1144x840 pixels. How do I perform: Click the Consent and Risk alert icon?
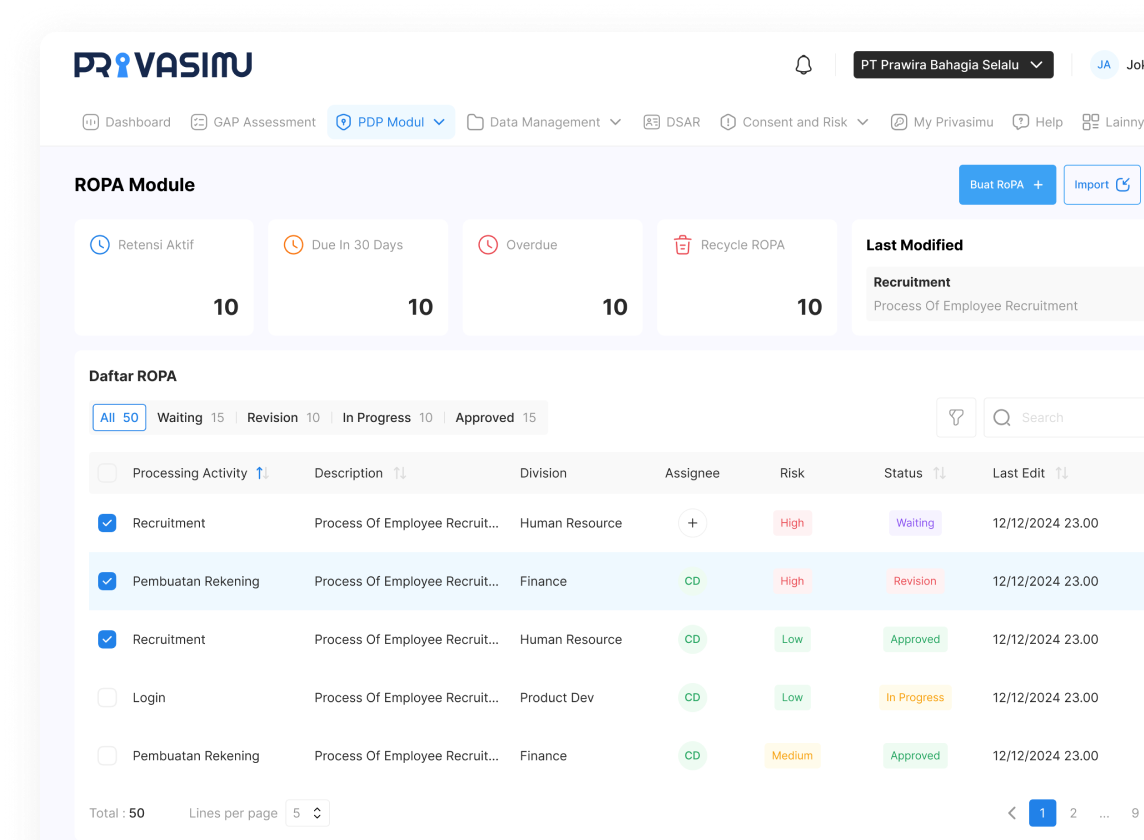(x=727, y=122)
